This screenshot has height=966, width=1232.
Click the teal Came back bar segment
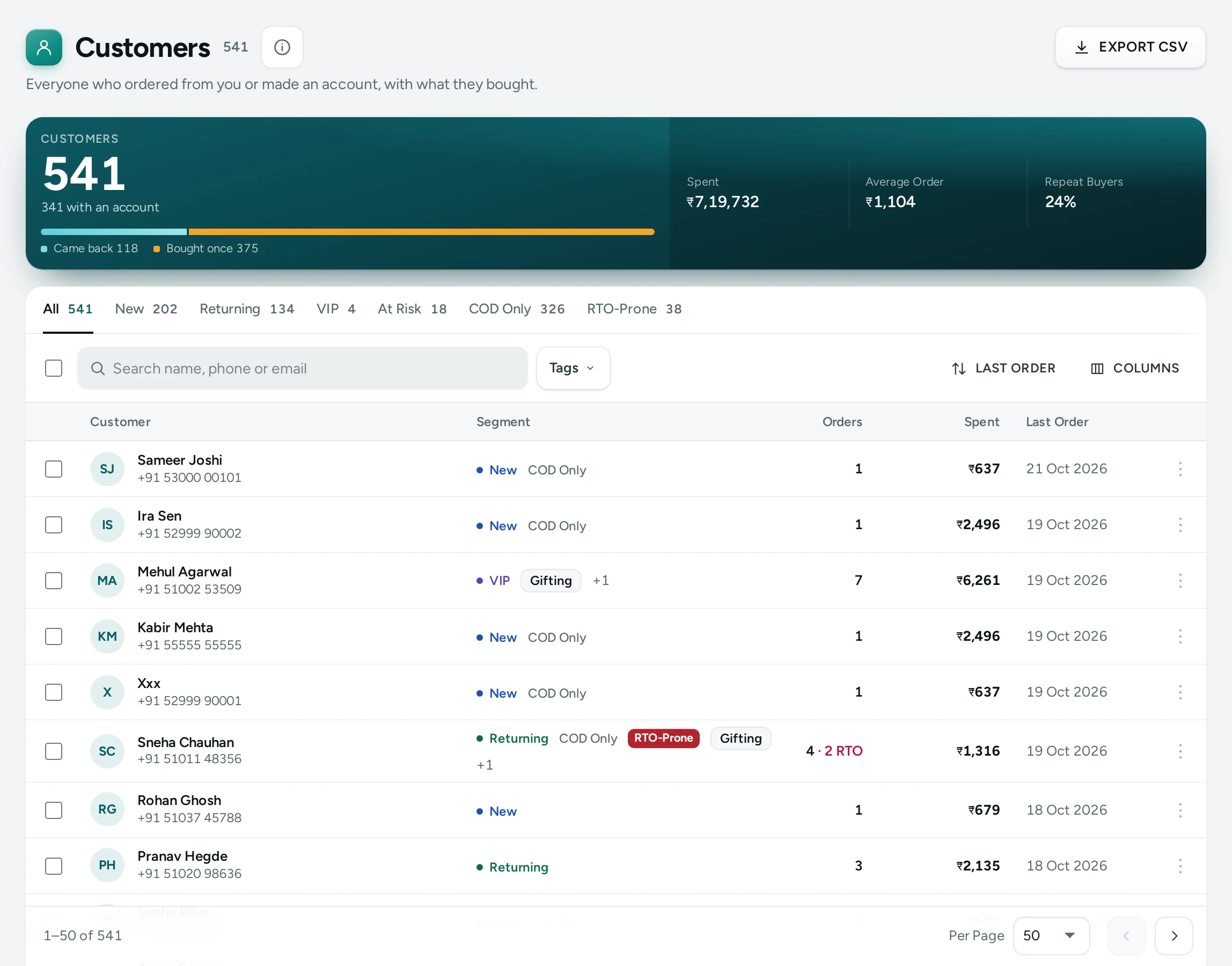114,232
